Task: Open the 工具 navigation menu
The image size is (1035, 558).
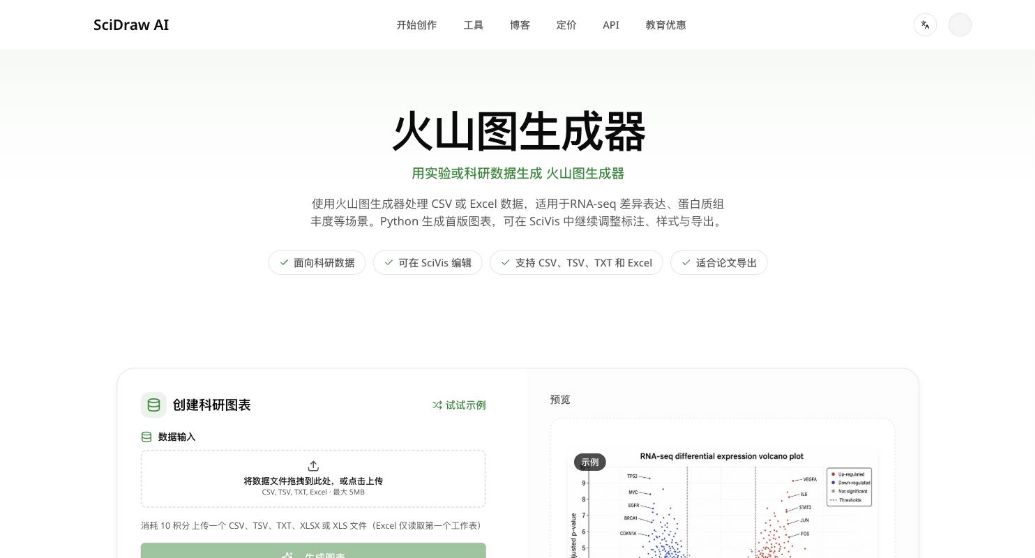Action: [473, 25]
